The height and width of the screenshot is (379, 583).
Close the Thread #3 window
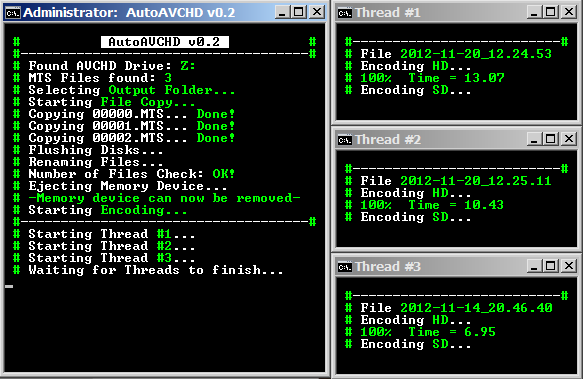(569, 266)
